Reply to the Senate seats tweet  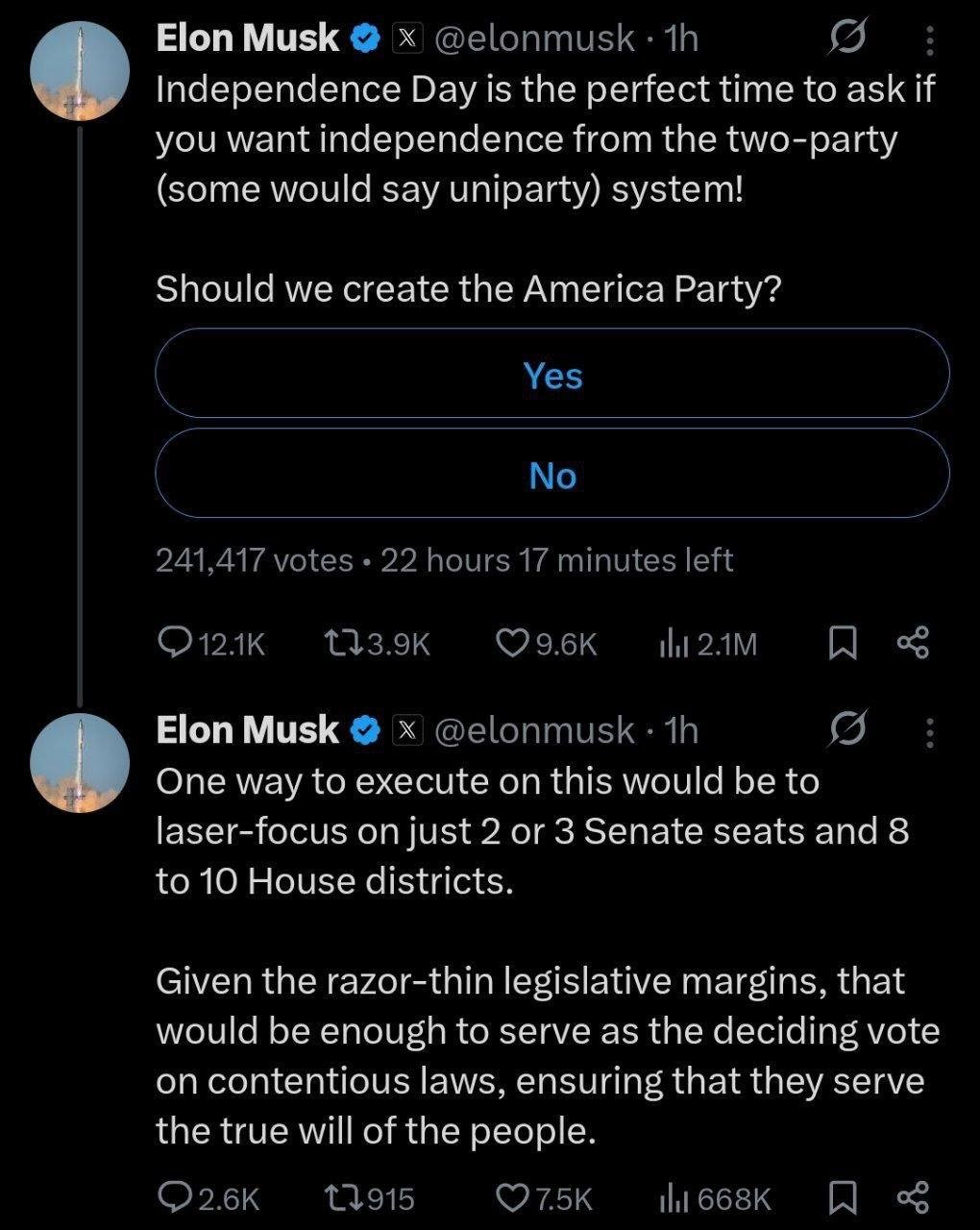[175, 1197]
